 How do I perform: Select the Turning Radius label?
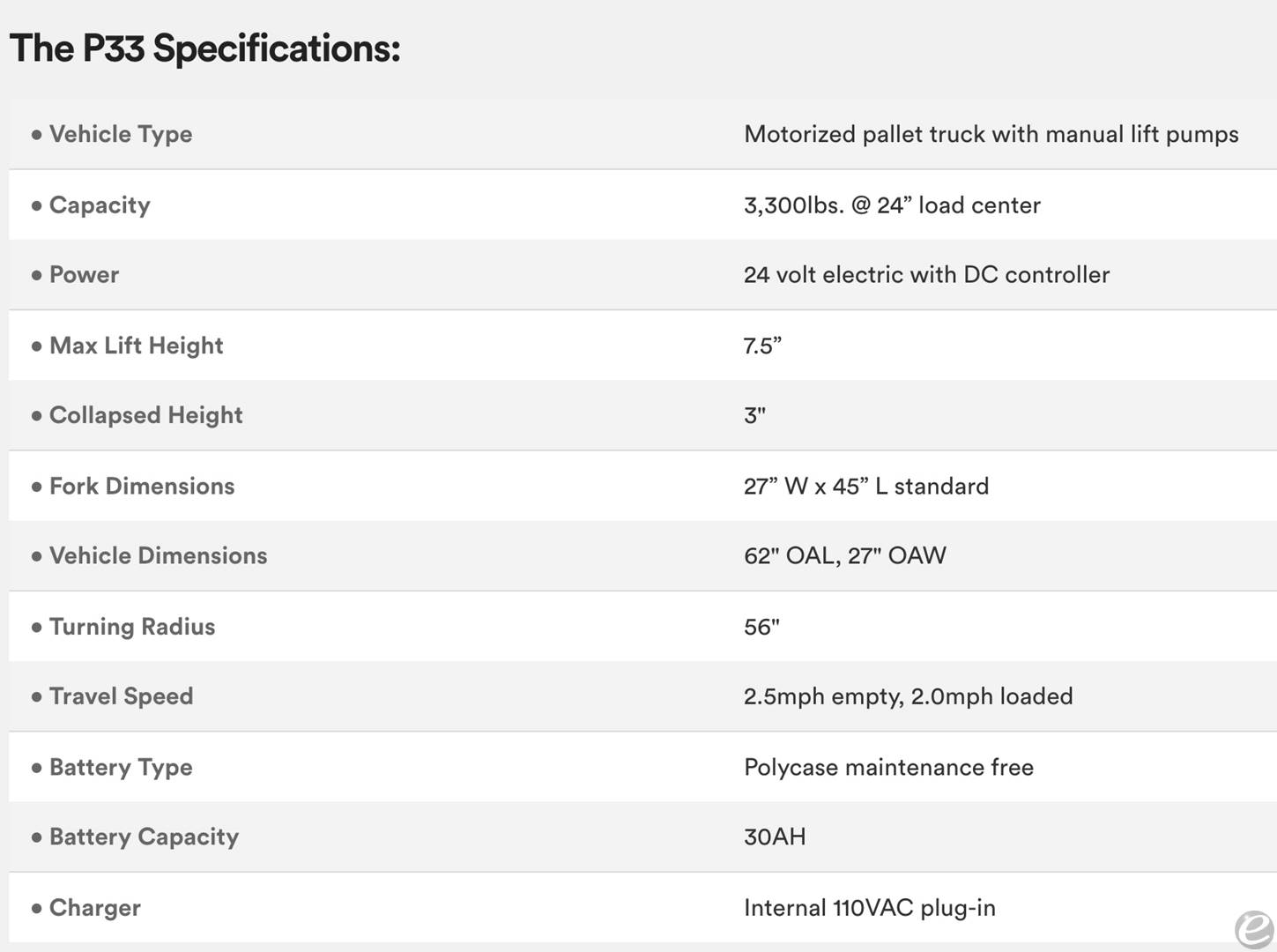pos(132,627)
